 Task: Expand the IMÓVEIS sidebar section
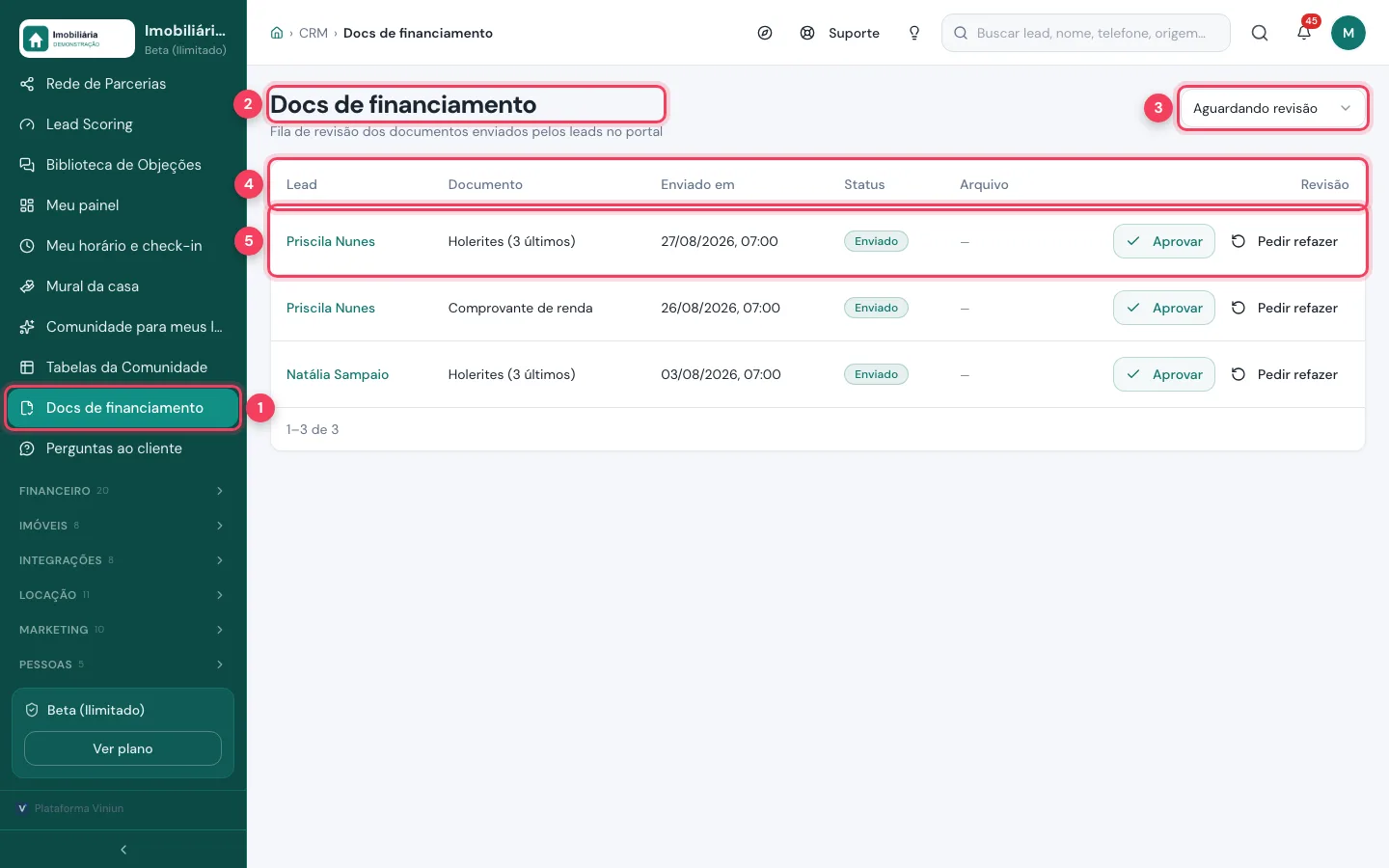pyautogui.click(x=123, y=526)
